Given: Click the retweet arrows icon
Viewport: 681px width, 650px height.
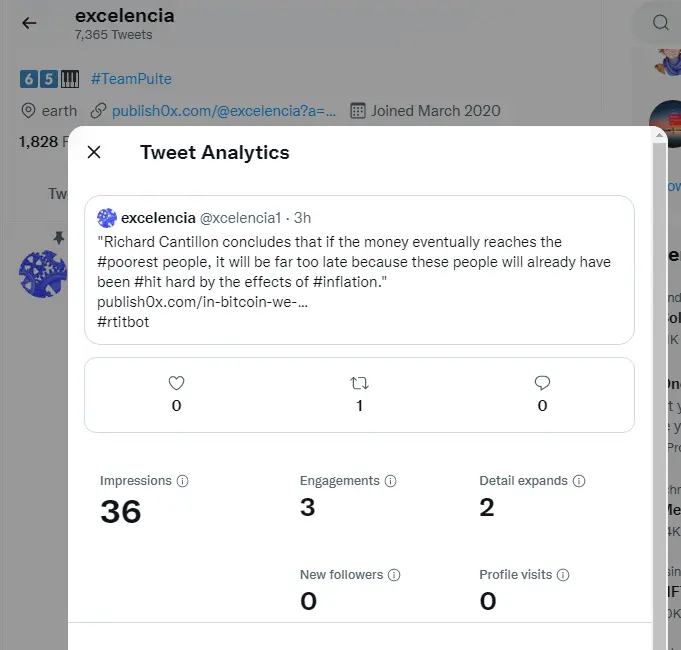Looking at the screenshot, I should pyautogui.click(x=359, y=383).
